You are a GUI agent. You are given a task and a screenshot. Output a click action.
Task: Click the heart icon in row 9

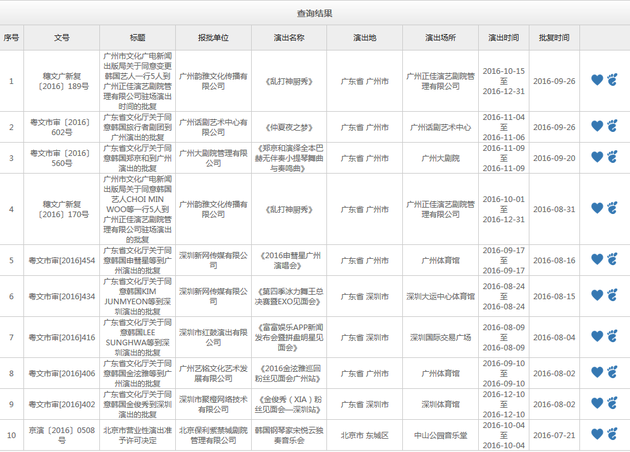point(597,403)
